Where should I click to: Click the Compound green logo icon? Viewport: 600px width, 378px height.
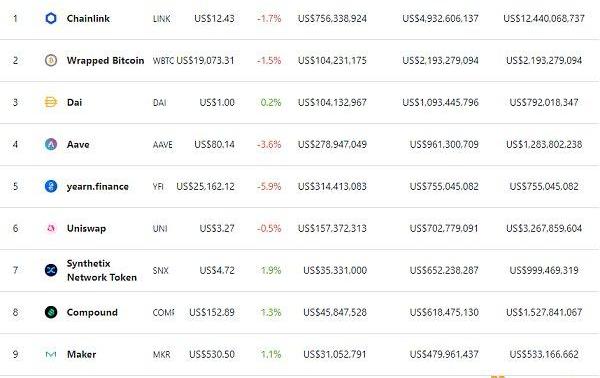pyautogui.click(x=51, y=312)
